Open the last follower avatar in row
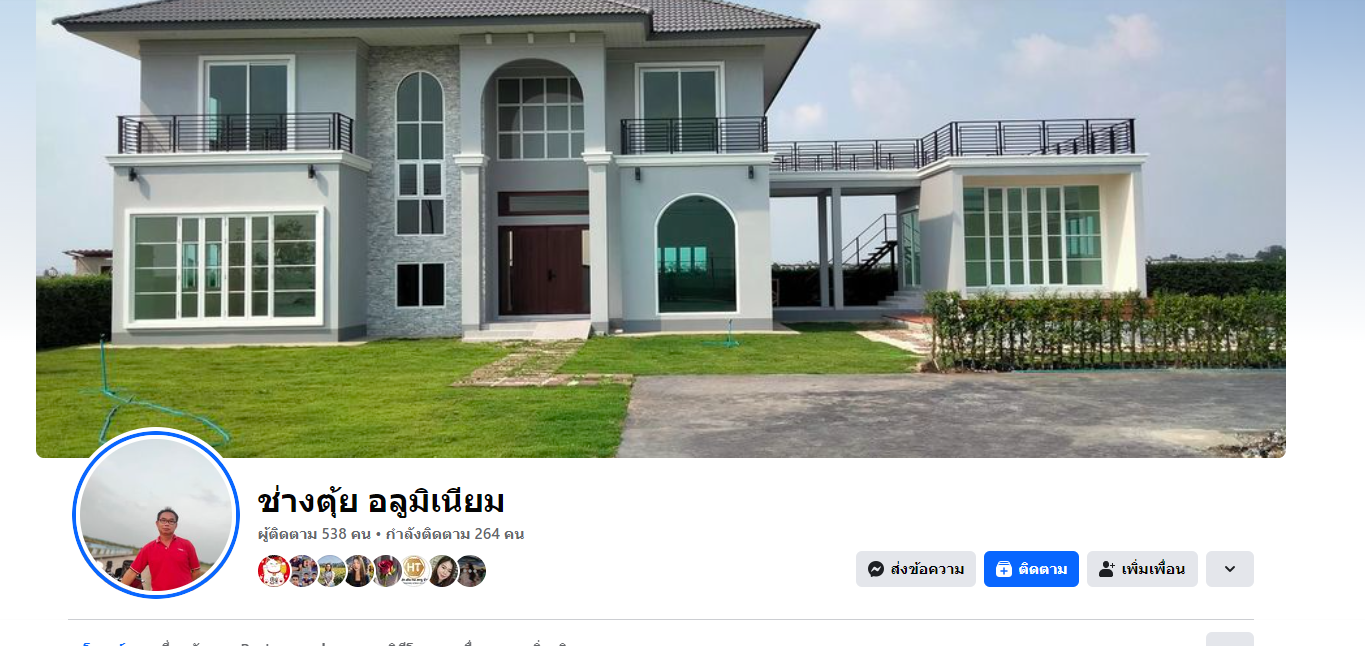The width and height of the screenshot is (1365, 646). (x=470, y=571)
